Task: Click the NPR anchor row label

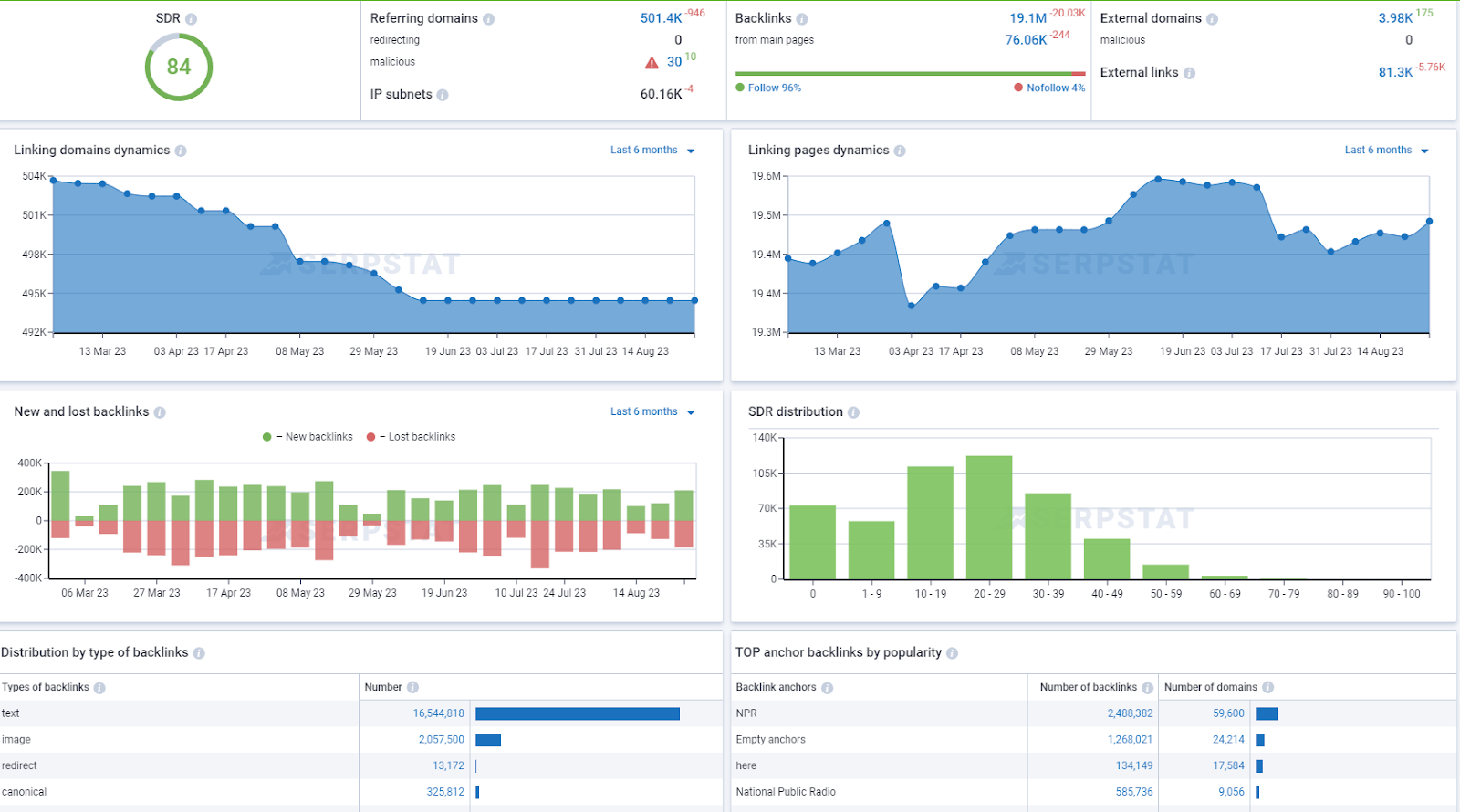Action: (x=746, y=714)
